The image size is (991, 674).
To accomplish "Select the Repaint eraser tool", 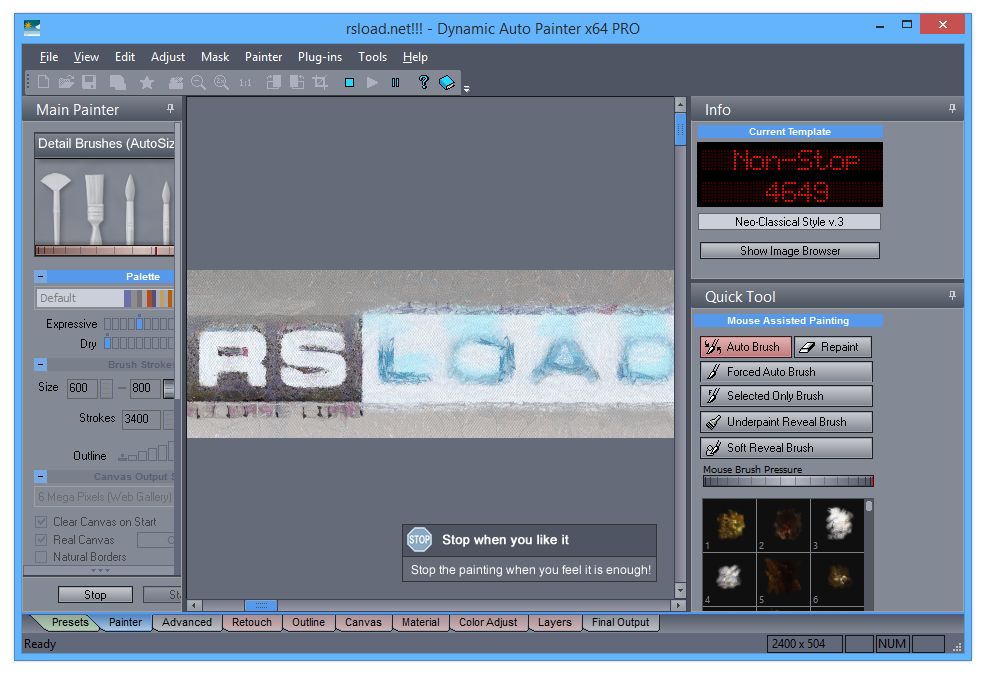I will 832,347.
